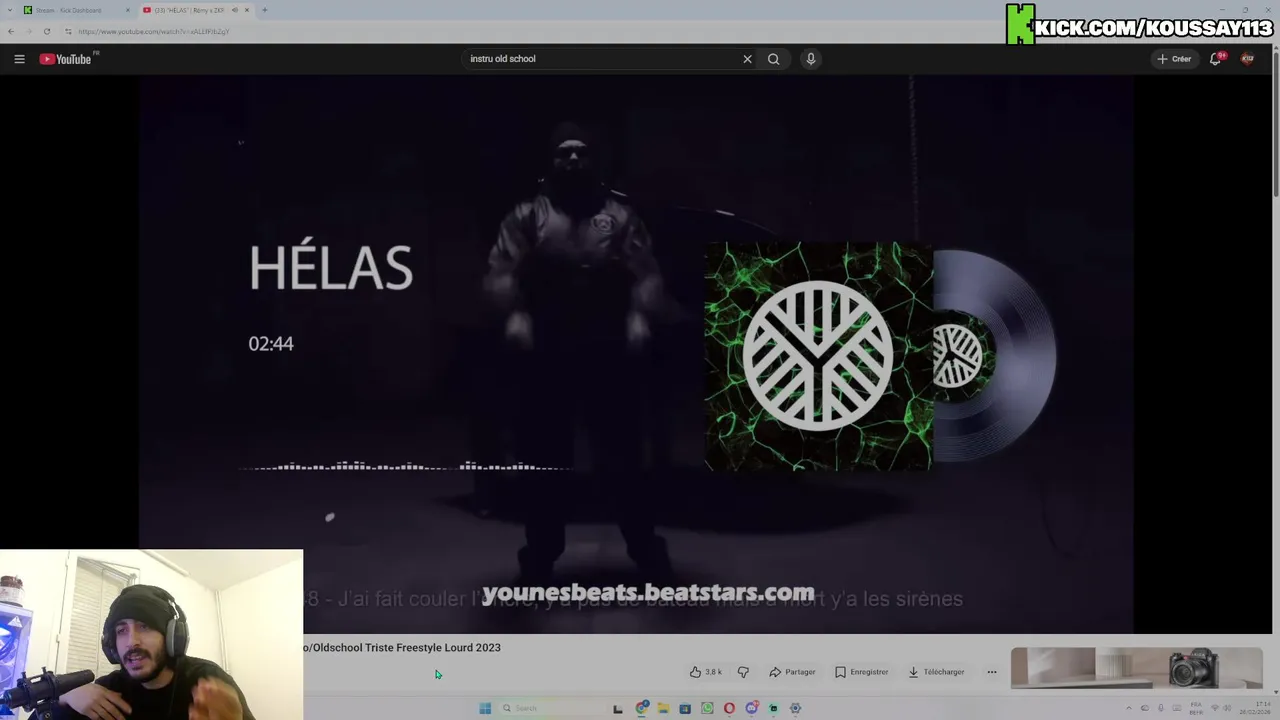The width and height of the screenshot is (1280, 720).
Task: Open more actions three-dot menu
Action: pyautogui.click(x=992, y=672)
